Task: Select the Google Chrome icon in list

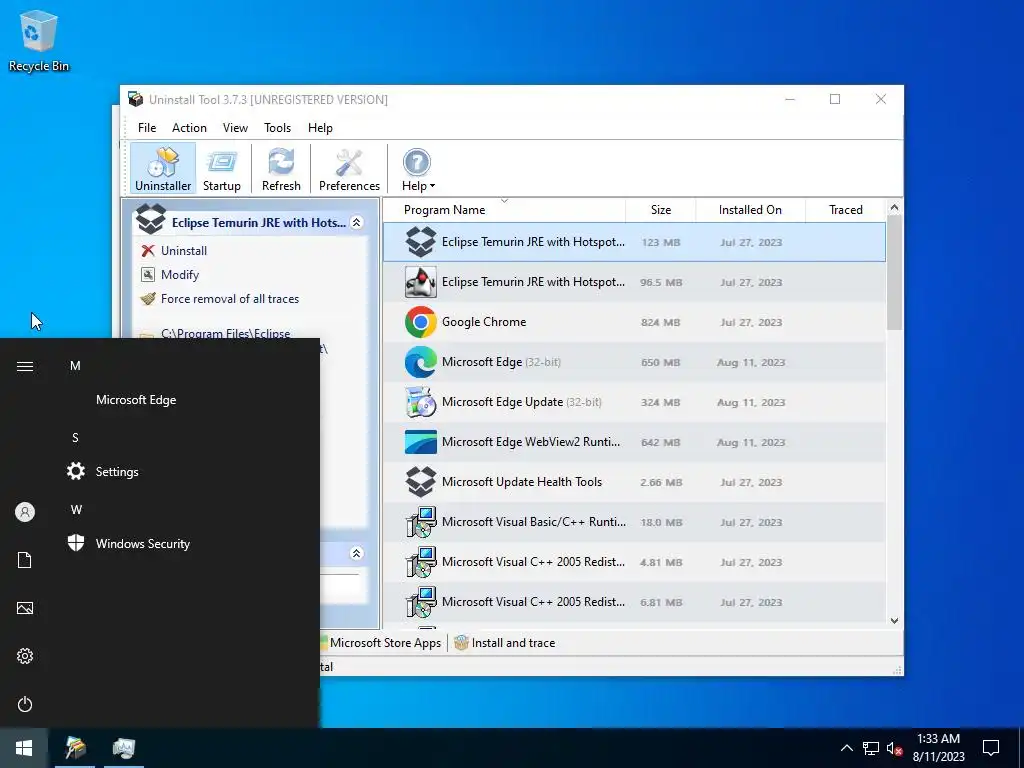Action: pyautogui.click(x=421, y=322)
